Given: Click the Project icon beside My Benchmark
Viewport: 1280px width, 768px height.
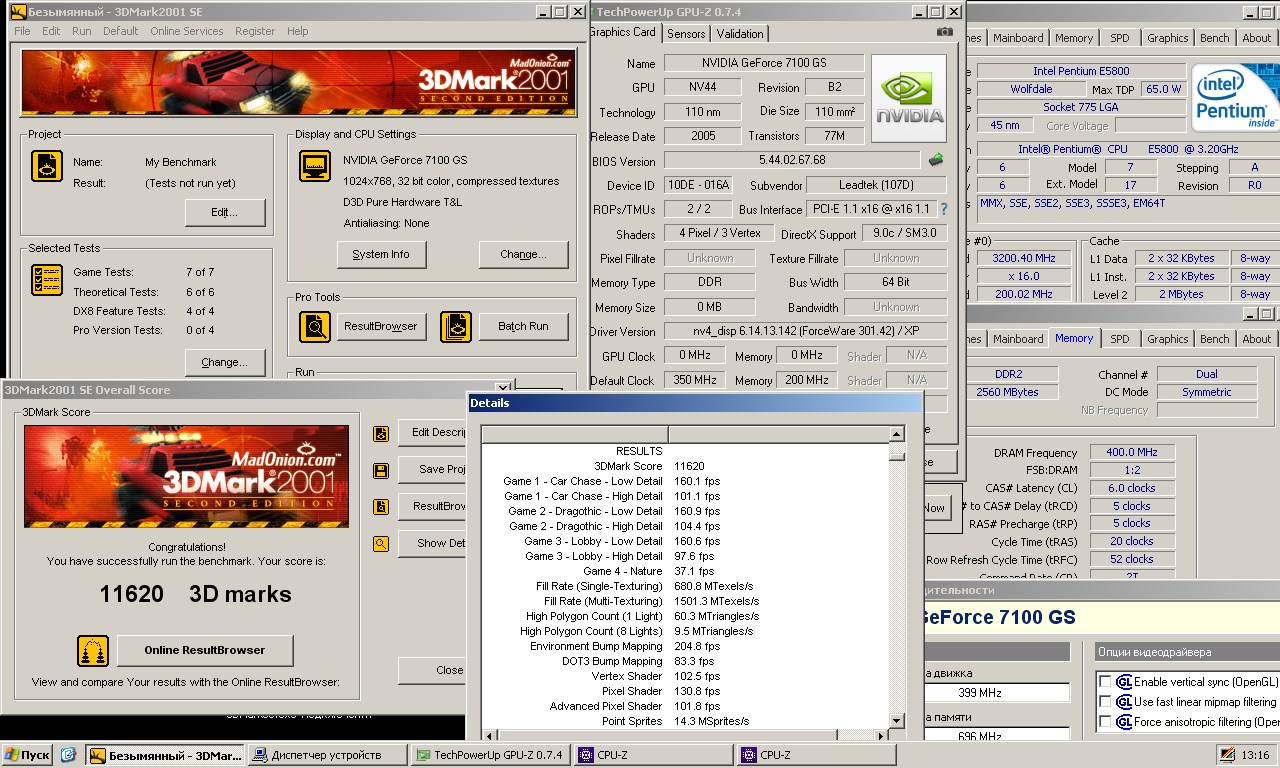Looking at the screenshot, I should (47, 165).
